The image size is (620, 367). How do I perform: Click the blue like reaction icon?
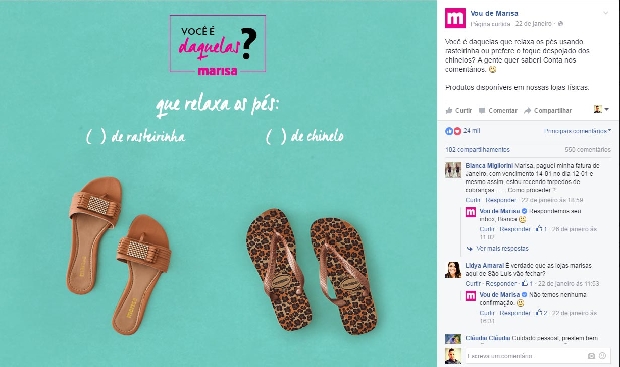point(449,131)
